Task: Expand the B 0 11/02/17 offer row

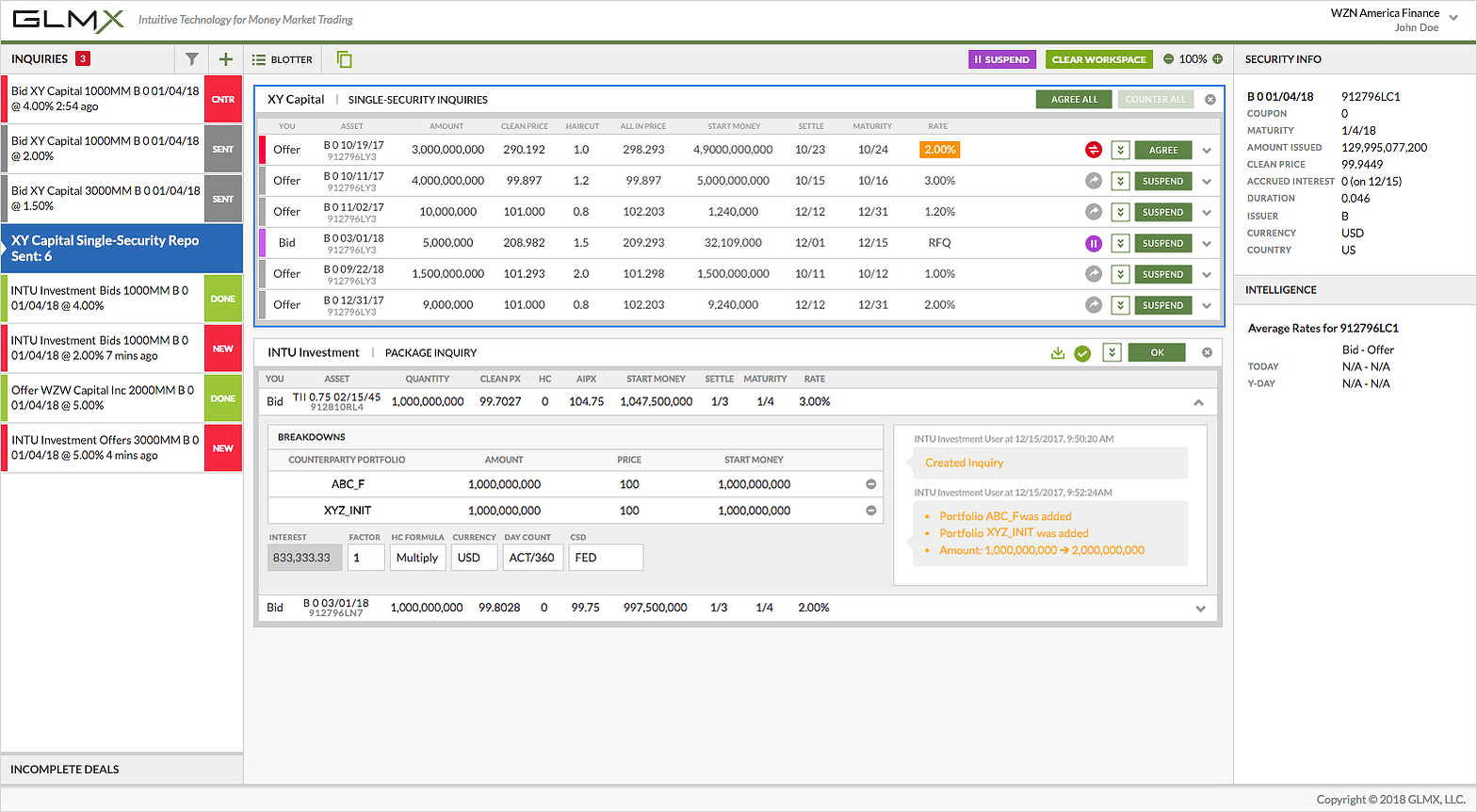Action: (1207, 213)
